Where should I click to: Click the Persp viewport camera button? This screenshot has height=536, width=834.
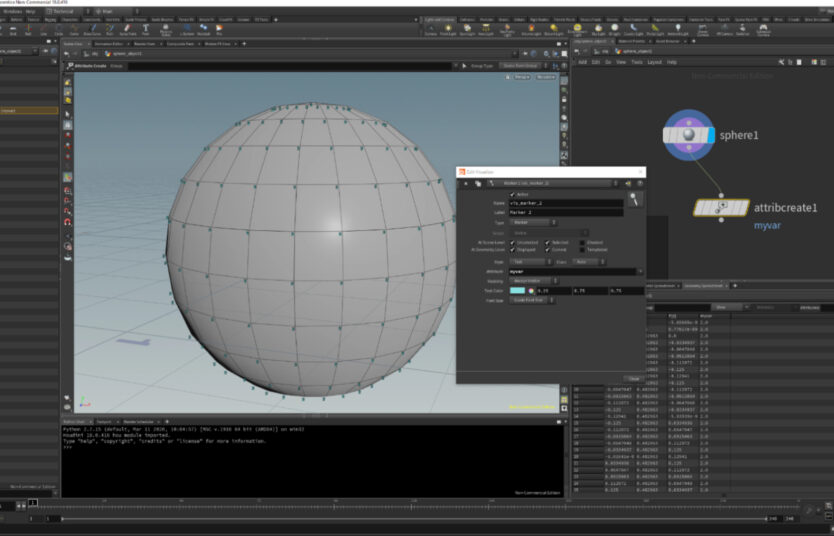(521, 77)
